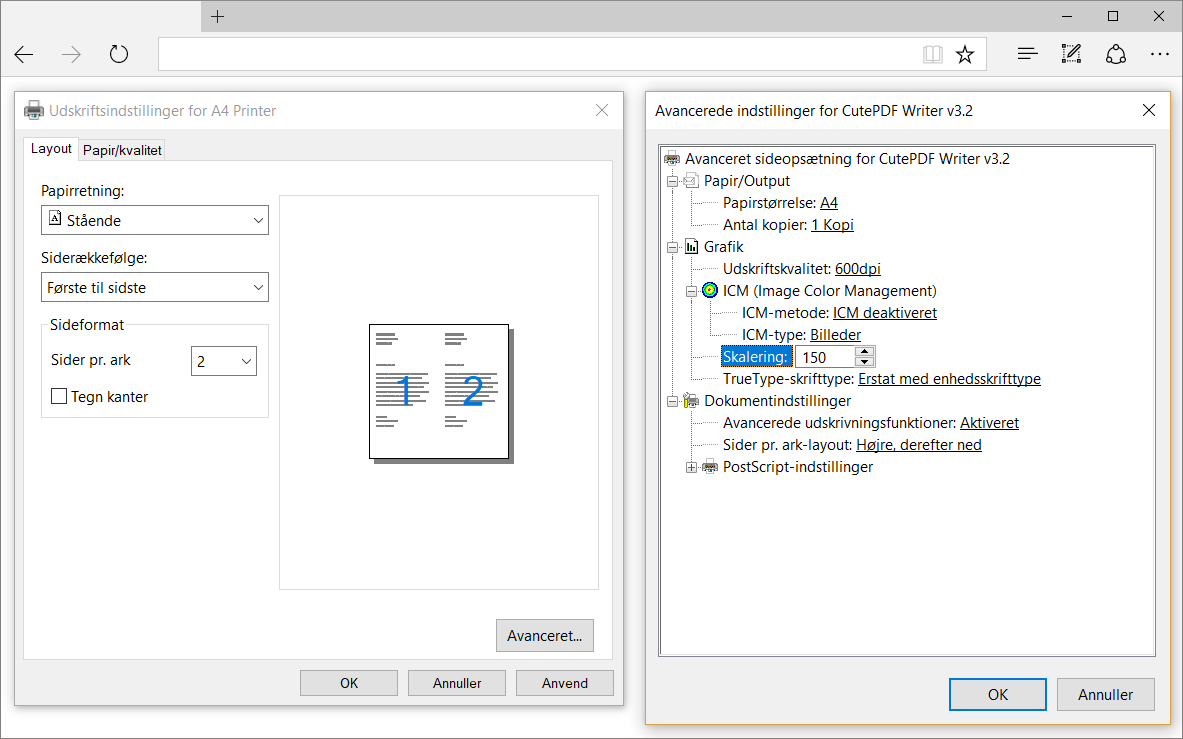The height and width of the screenshot is (739, 1183).
Task: Open reading view book icon
Action: pos(933,54)
